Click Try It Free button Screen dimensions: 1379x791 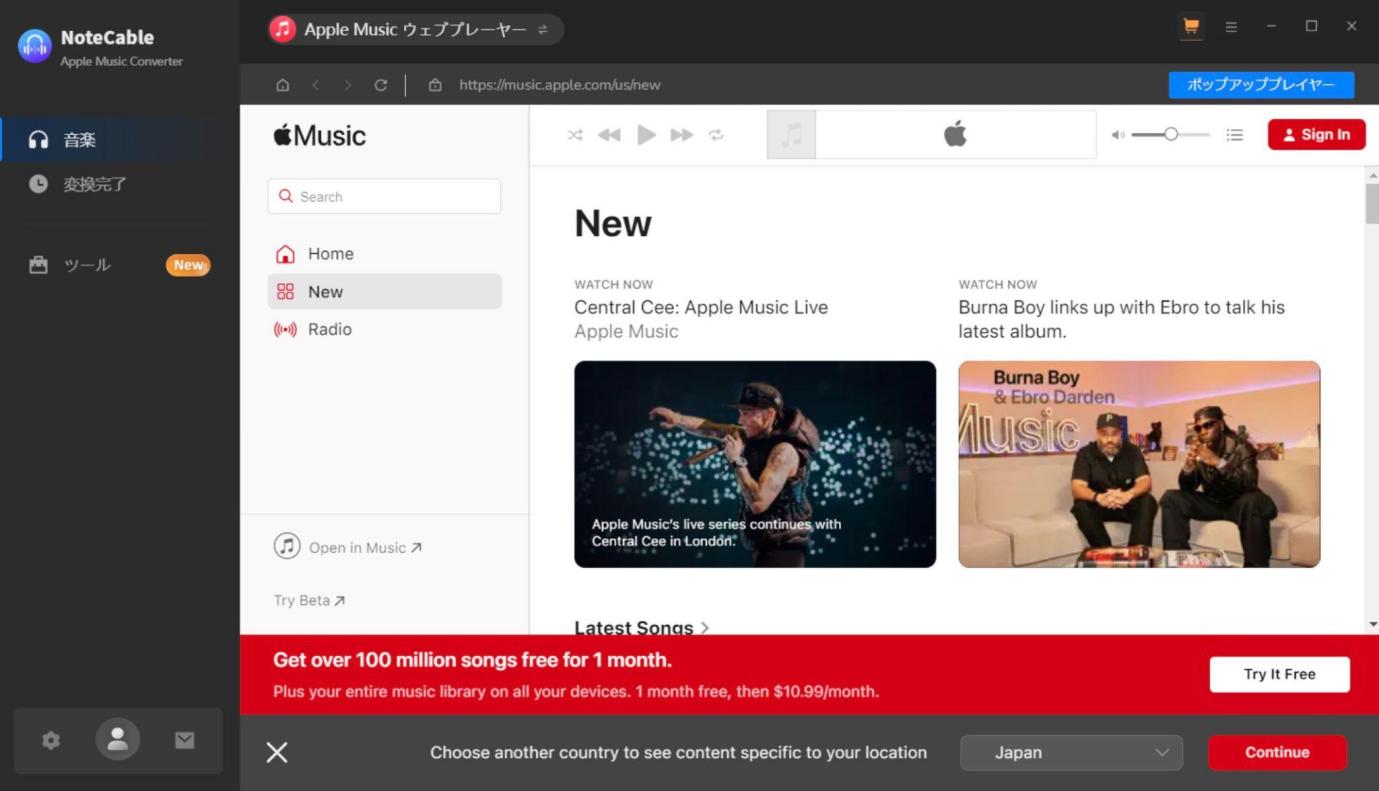pos(1279,674)
